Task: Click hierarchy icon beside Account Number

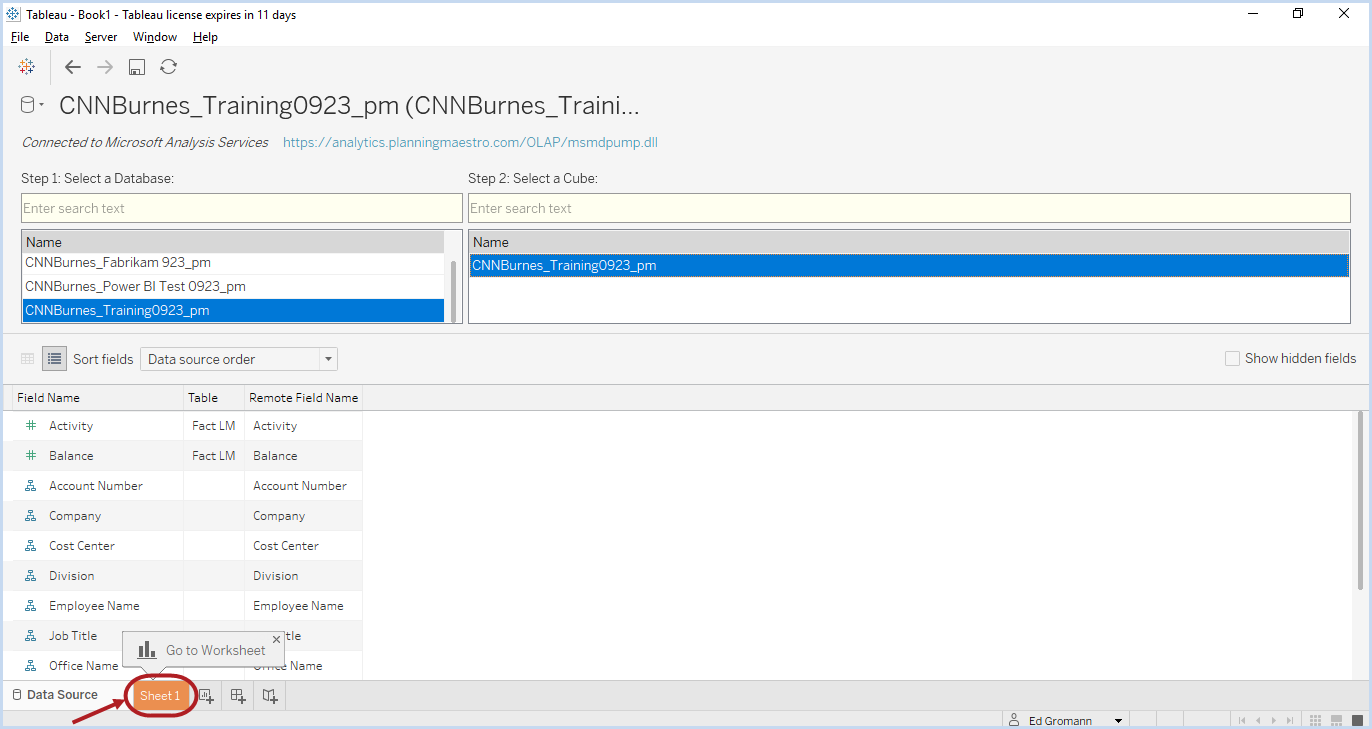Action: (x=30, y=486)
